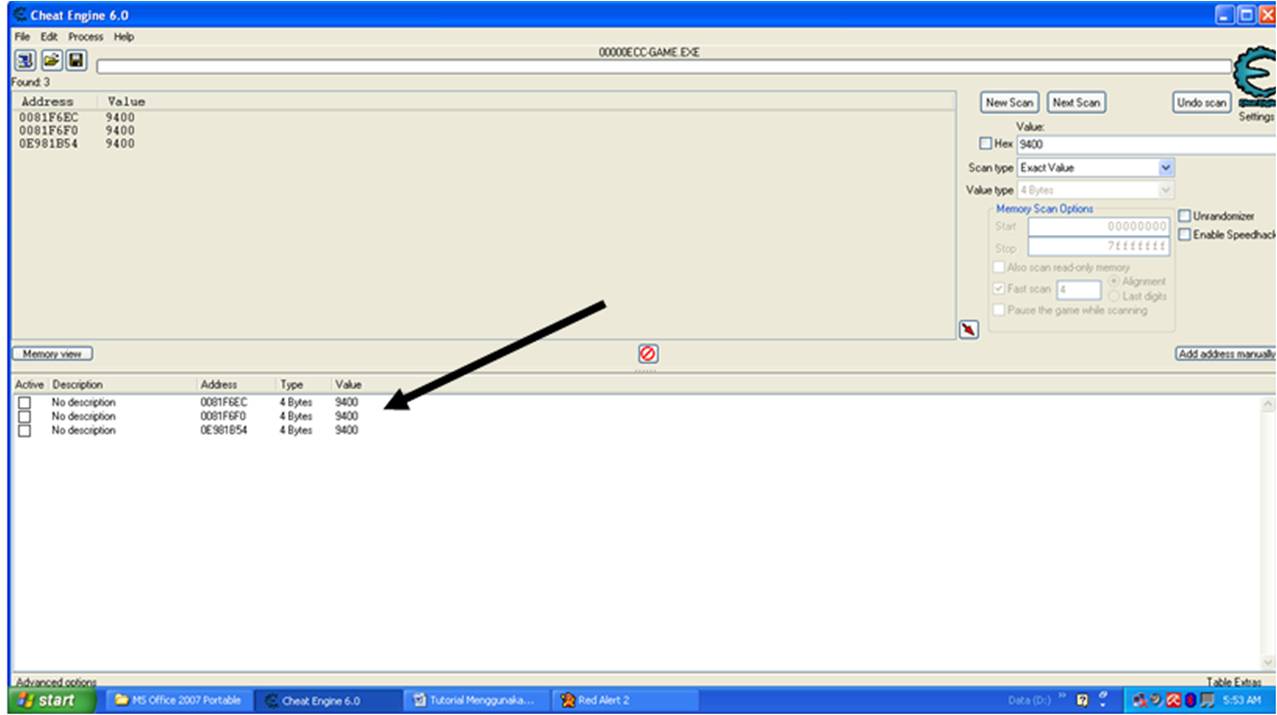The height and width of the screenshot is (715, 1277).
Task: Click the open file folder toolbar icon
Action: pyautogui.click(x=51, y=61)
